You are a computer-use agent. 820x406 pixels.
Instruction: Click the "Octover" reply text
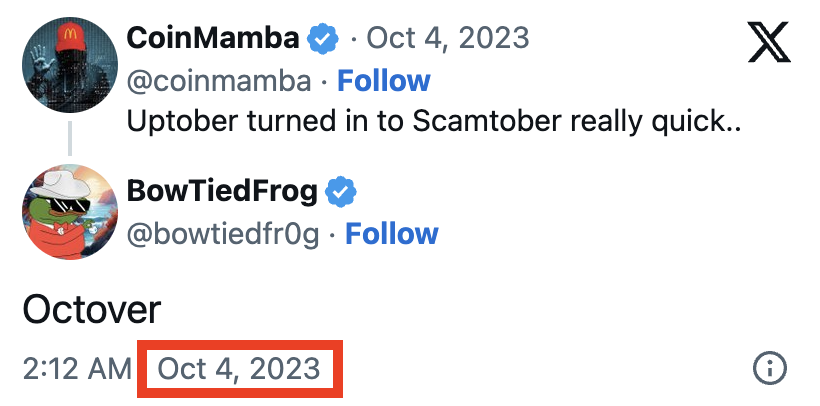pyautogui.click(x=91, y=310)
